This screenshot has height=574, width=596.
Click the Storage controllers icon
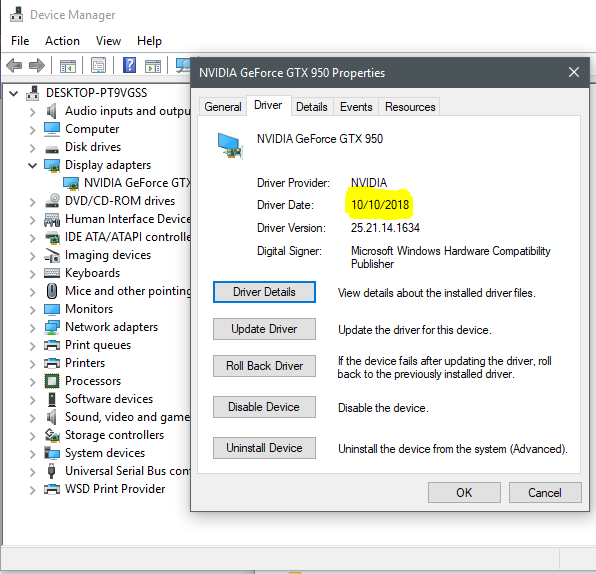pos(52,435)
